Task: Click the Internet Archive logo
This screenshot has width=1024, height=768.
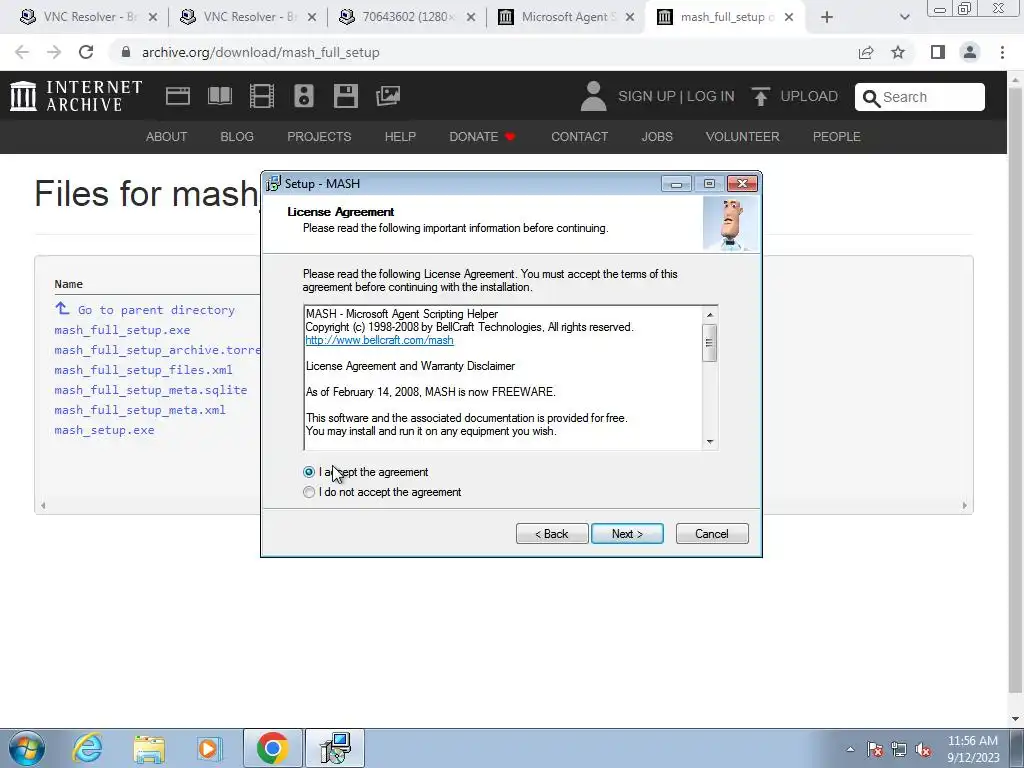Action: pos(76,96)
